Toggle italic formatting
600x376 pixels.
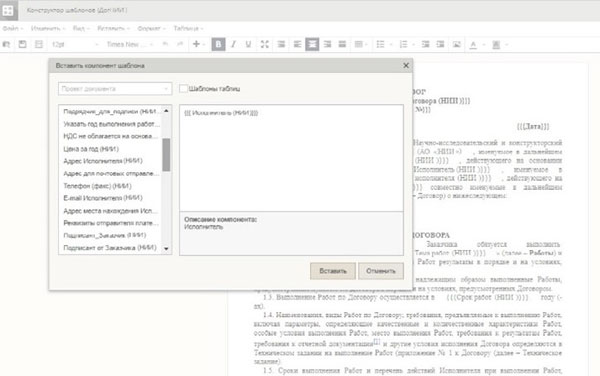(x=233, y=44)
